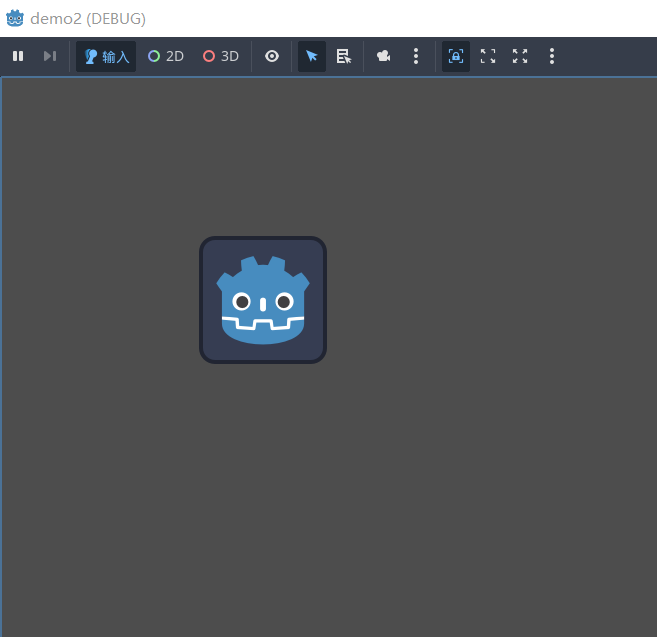Screen dimensions: 657x637
Task: Toggle the embedded game lock icon
Action: 456,56
